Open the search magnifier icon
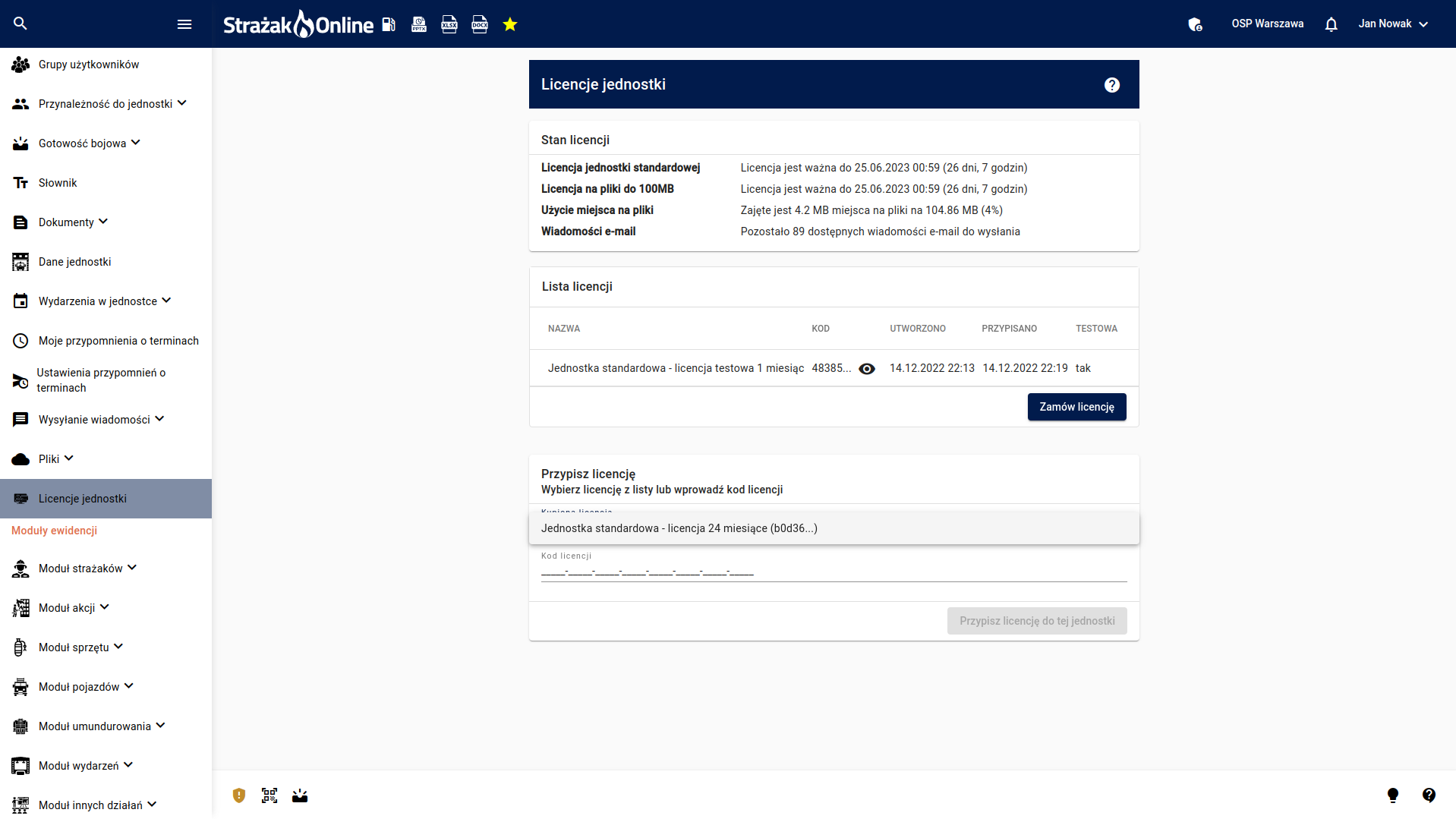The width and height of the screenshot is (1456, 819). [20, 24]
